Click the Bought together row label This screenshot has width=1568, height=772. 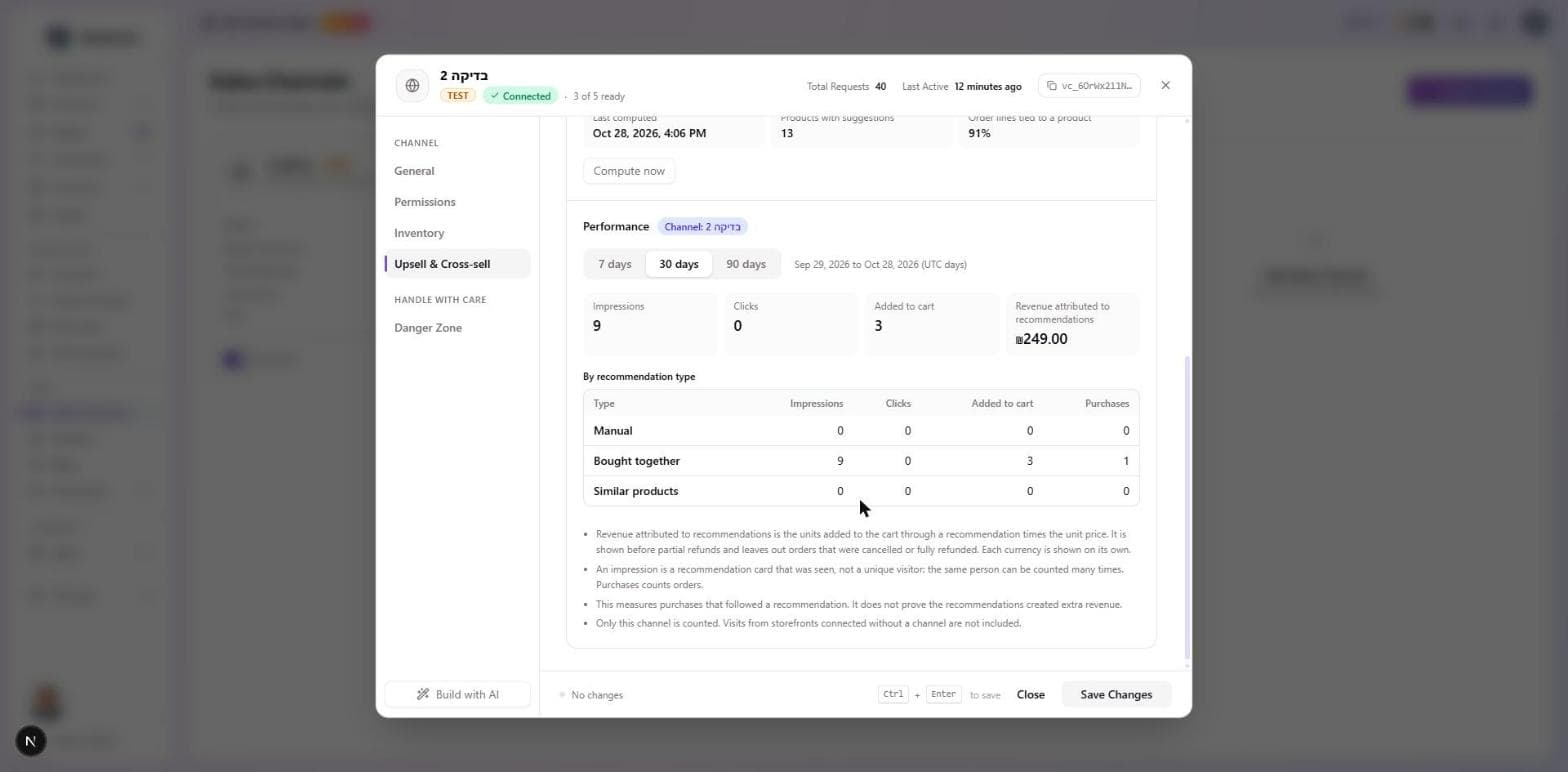click(636, 461)
